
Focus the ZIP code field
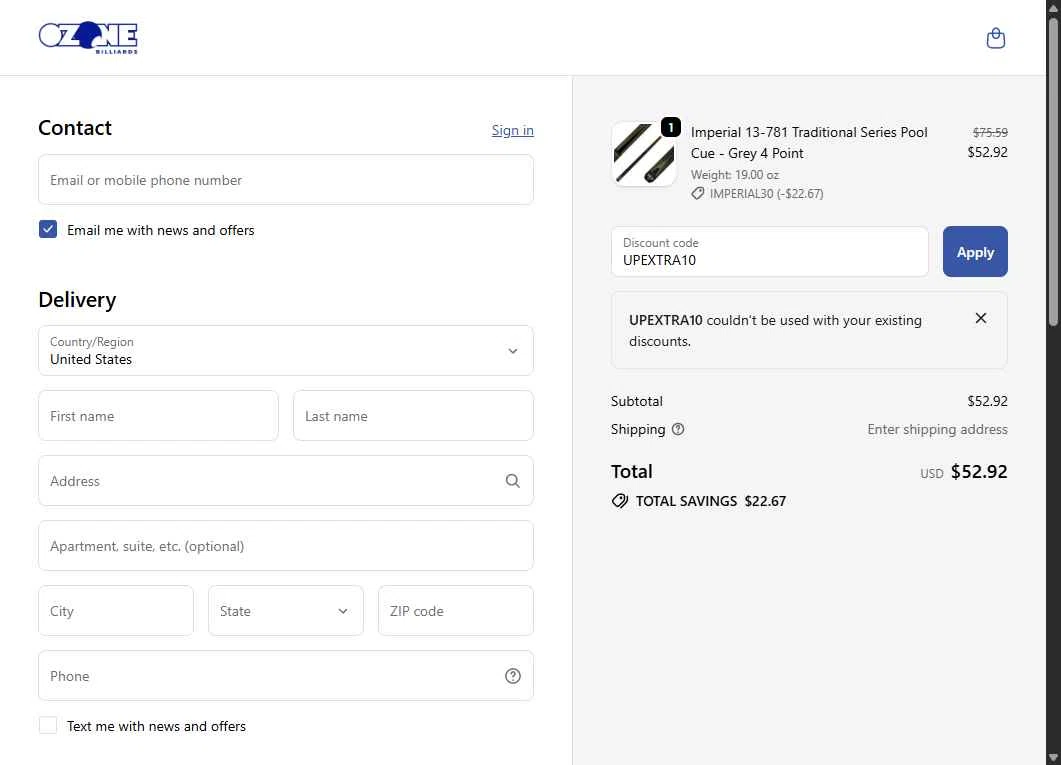point(456,611)
